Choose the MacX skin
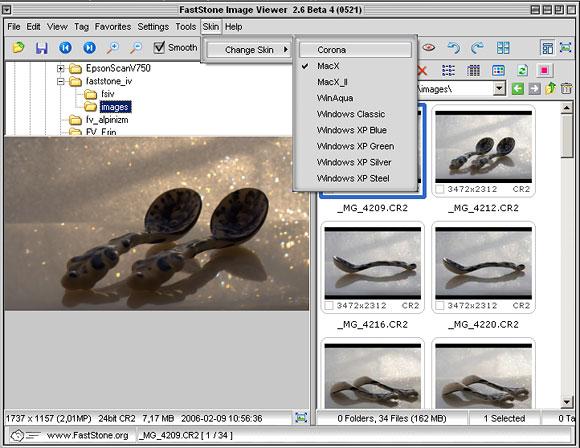This screenshot has height=448, width=580. pos(355,66)
